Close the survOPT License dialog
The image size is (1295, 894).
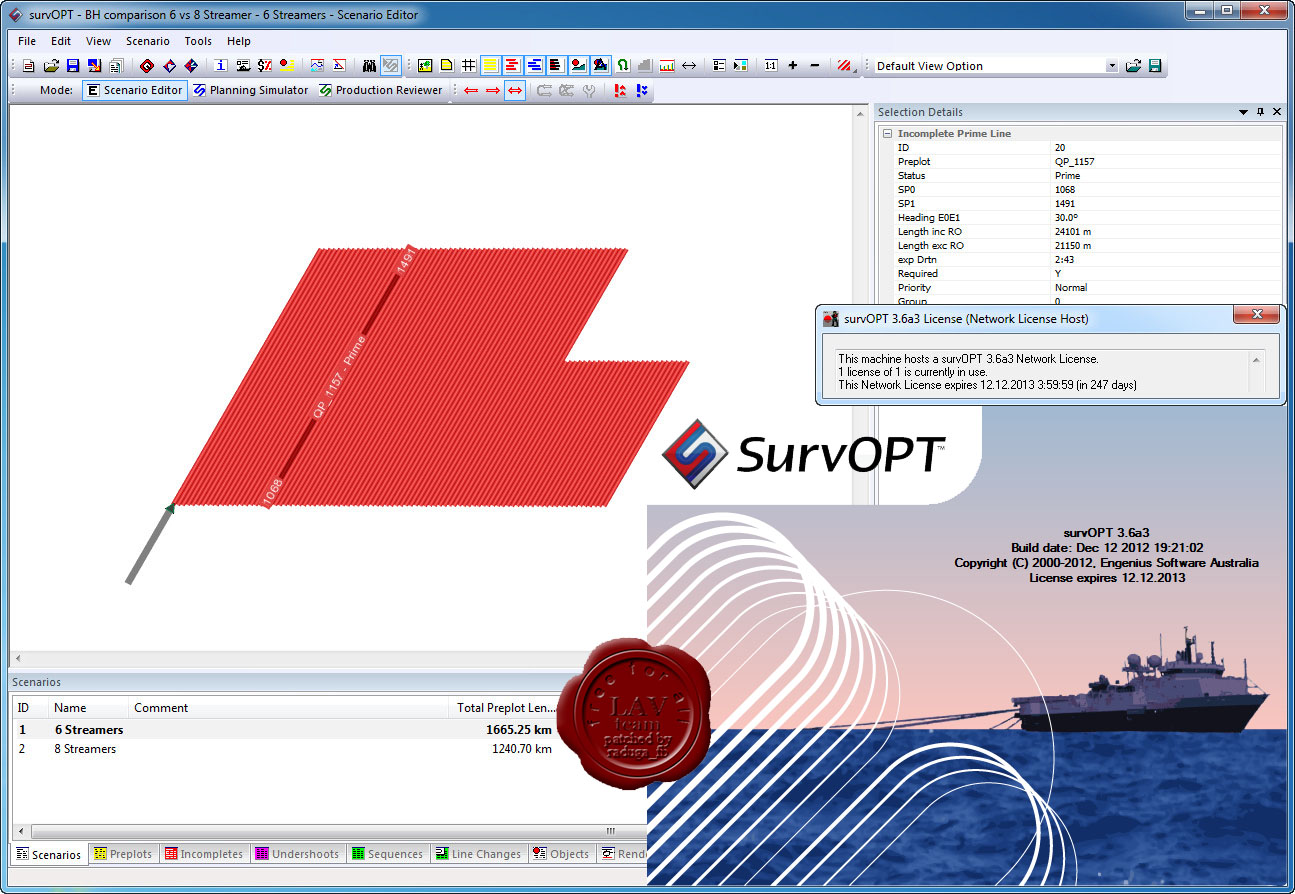[1256, 316]
